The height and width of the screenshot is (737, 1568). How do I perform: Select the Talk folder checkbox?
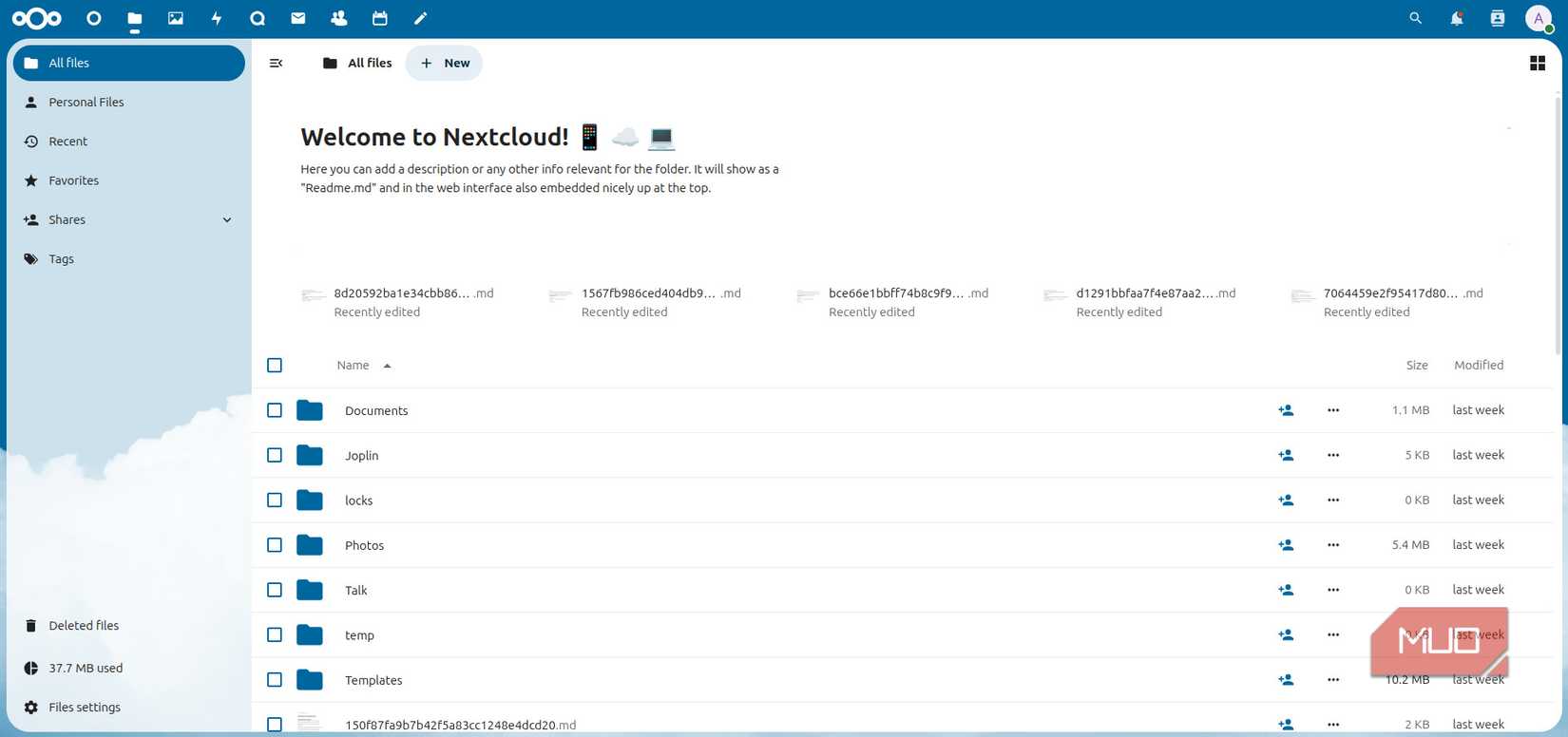point(275,590)
